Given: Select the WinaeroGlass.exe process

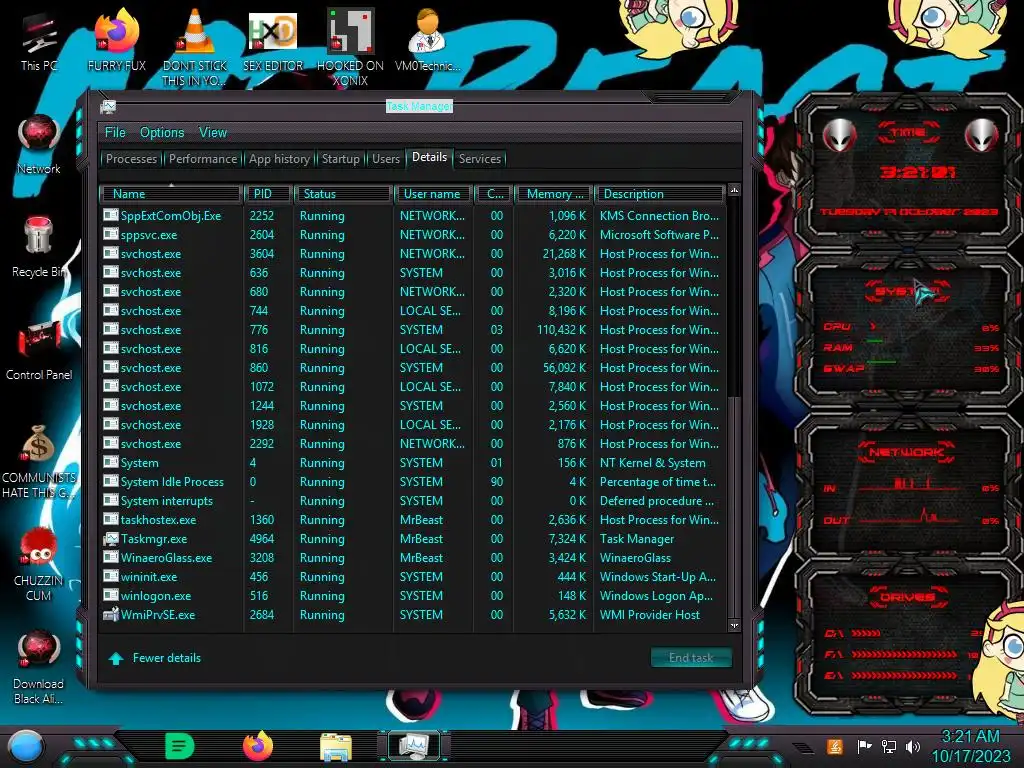Looking at the screenshot, I should pos(413,558).
